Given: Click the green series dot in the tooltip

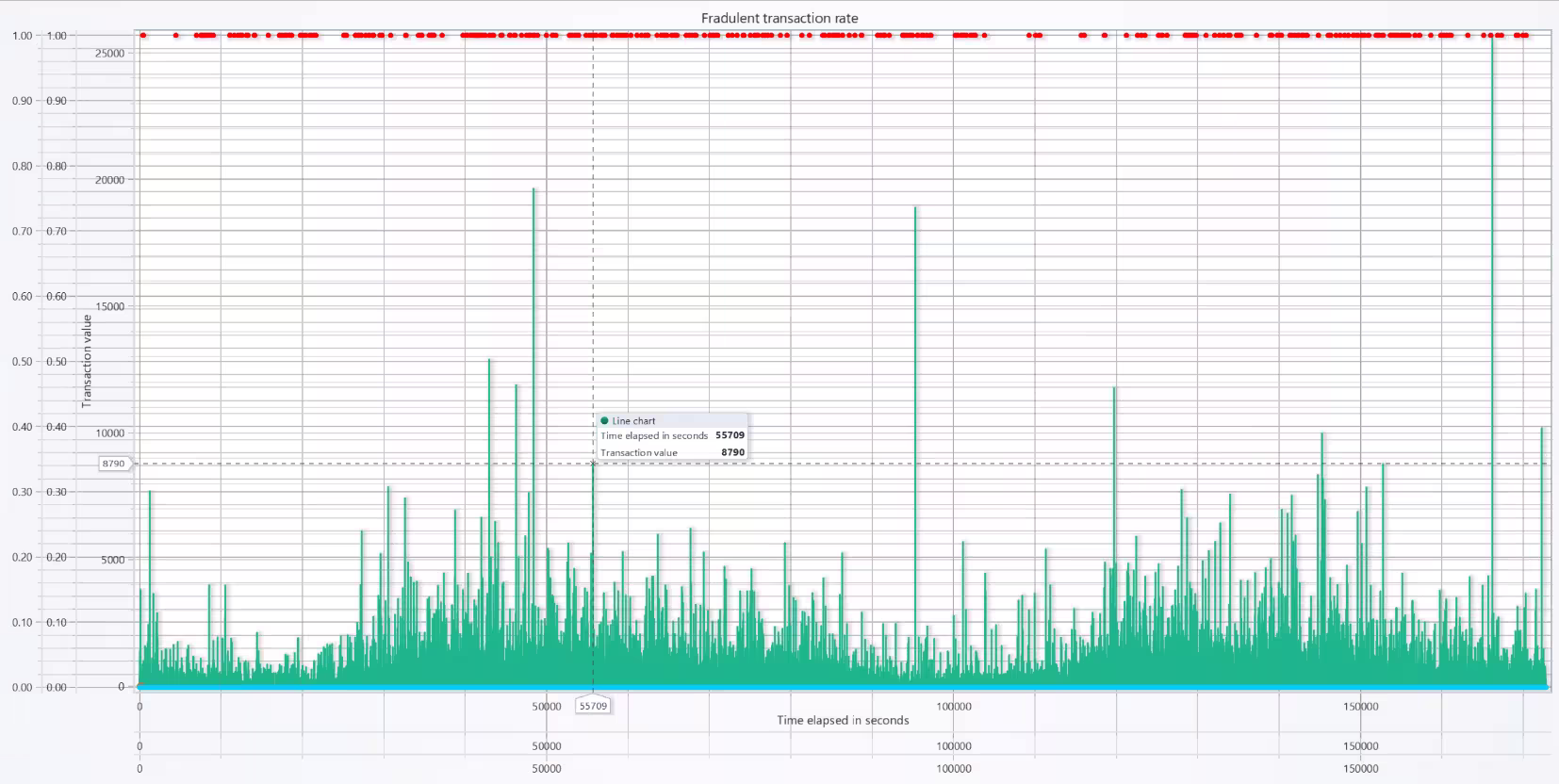Looking at the screenshot, I should point(604,421).
